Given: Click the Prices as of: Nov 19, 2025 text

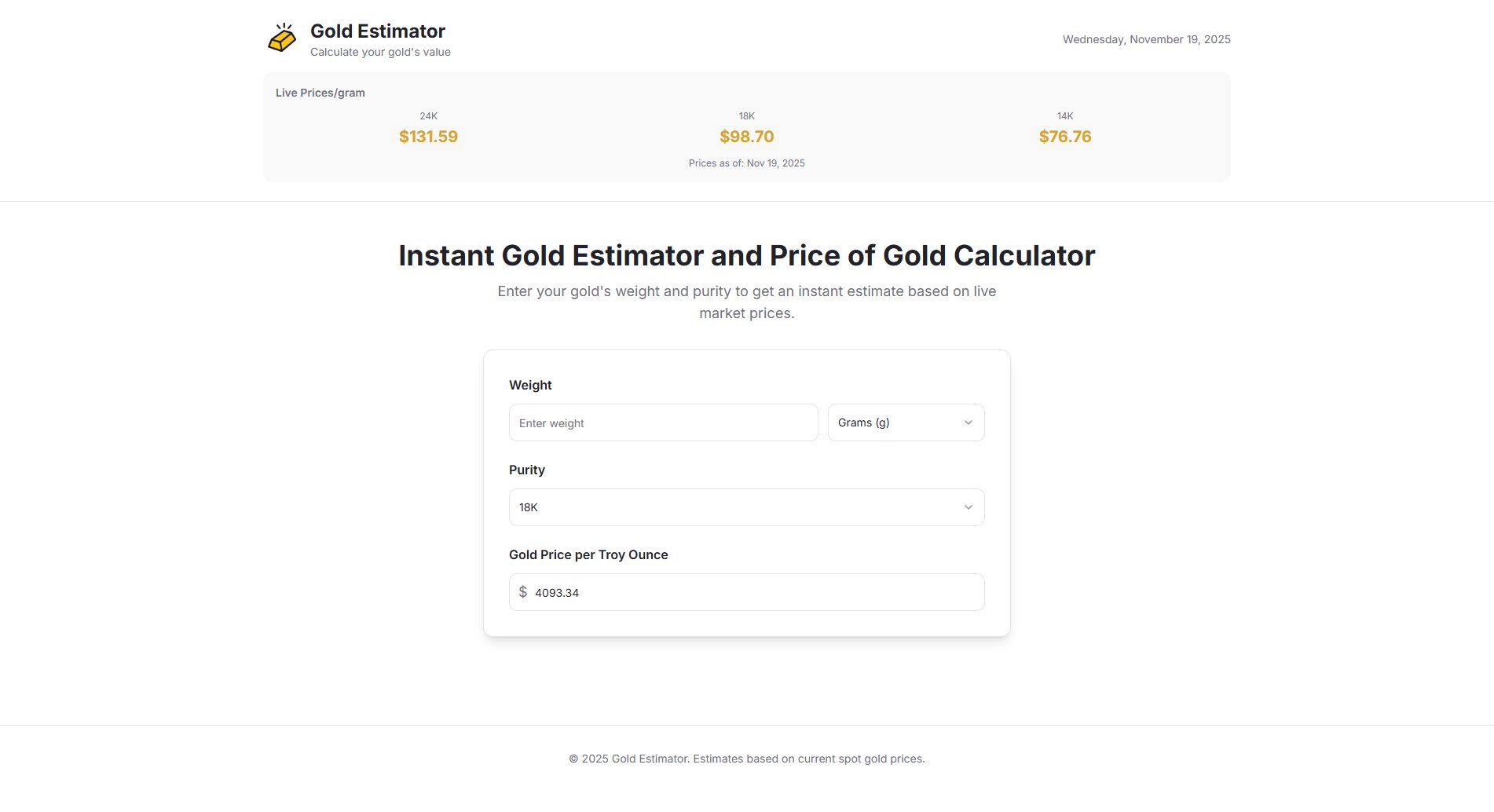Looking at the screenshot, I should click(x=746, y=163).
